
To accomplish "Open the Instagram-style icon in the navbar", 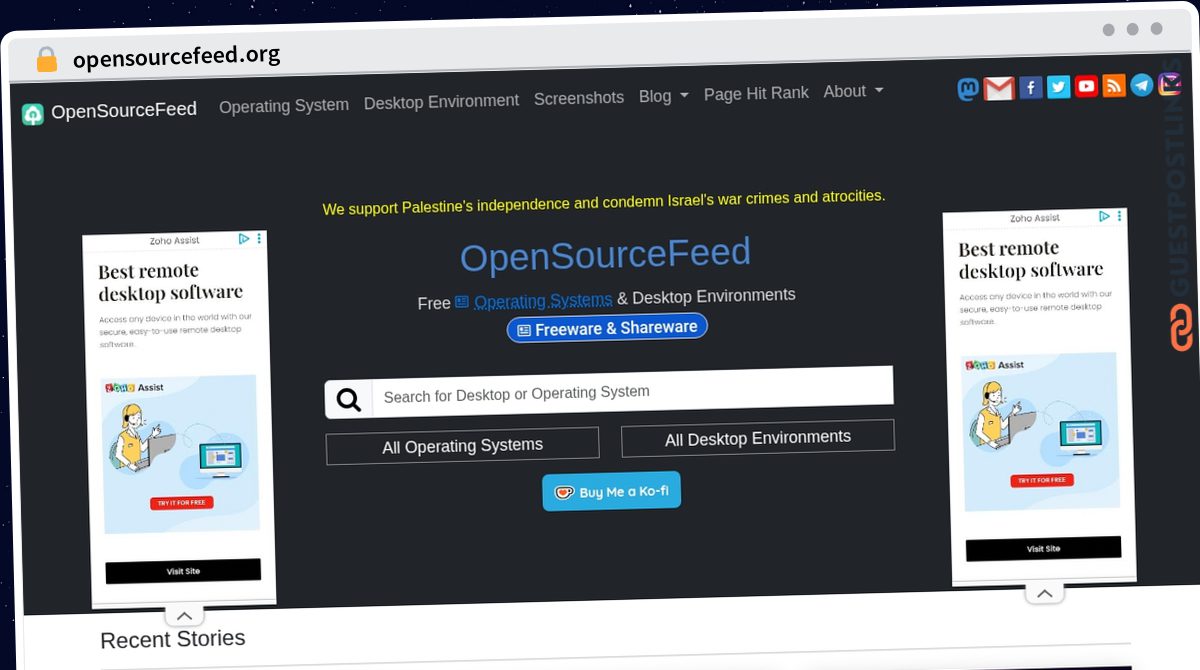I will (1169, 84).
